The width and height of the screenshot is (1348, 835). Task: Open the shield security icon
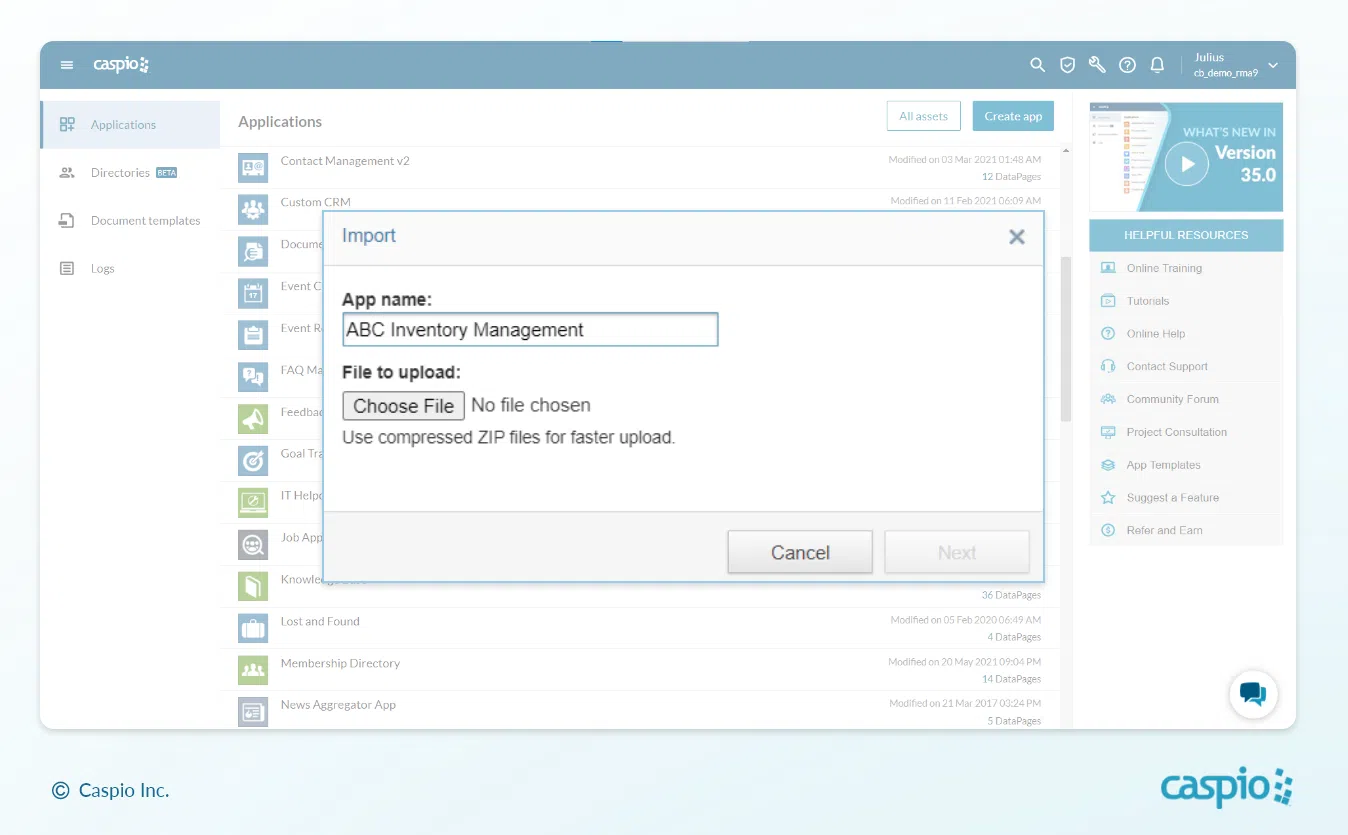pos(1067,65)
